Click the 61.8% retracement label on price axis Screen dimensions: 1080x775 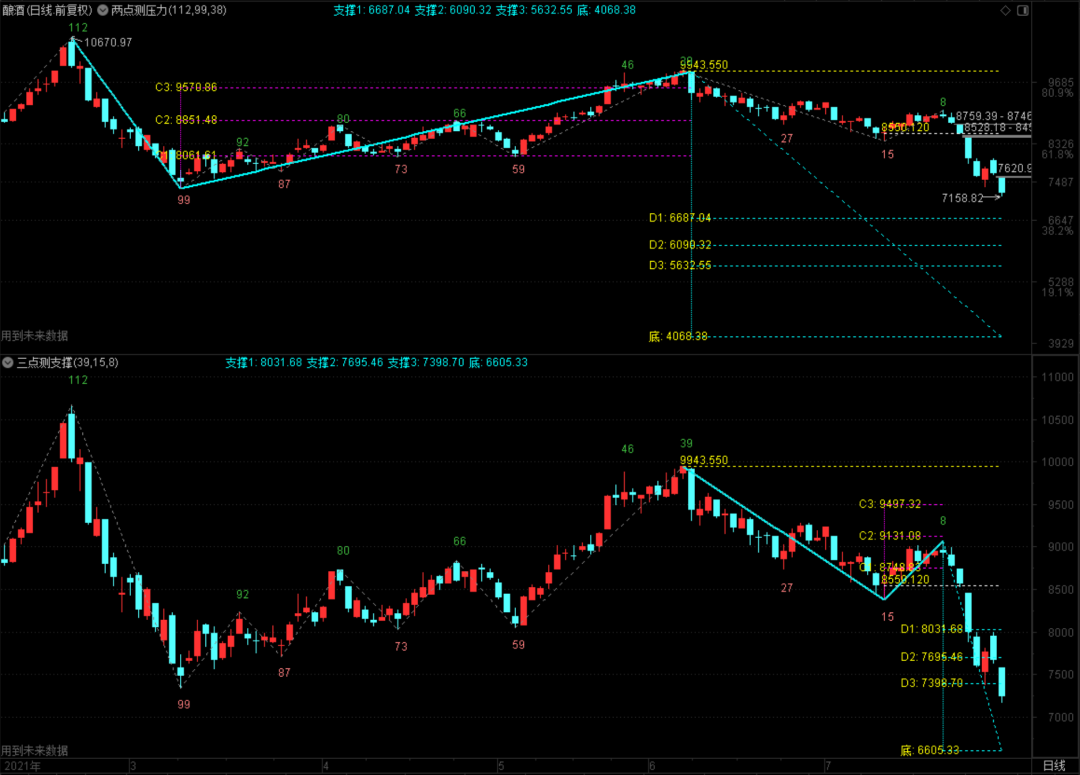pos(1057,154)
